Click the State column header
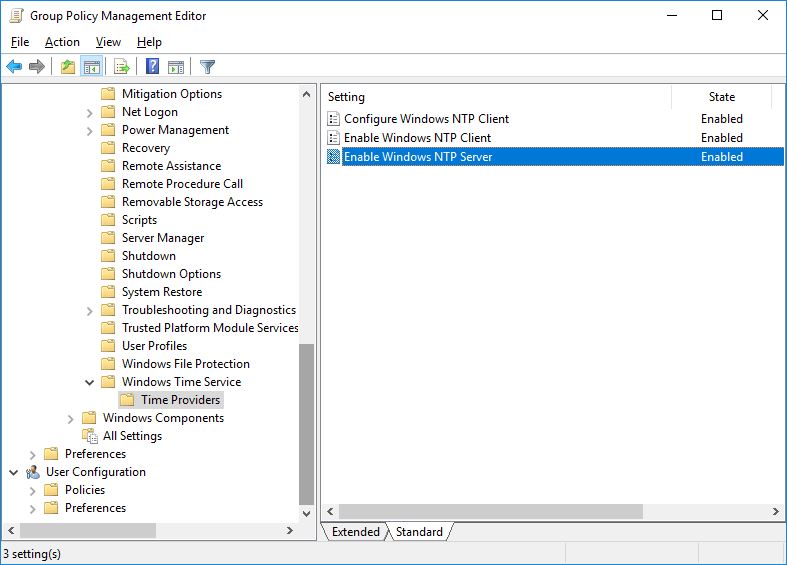This screenshot has width=787, height=565. click(721, 97)
